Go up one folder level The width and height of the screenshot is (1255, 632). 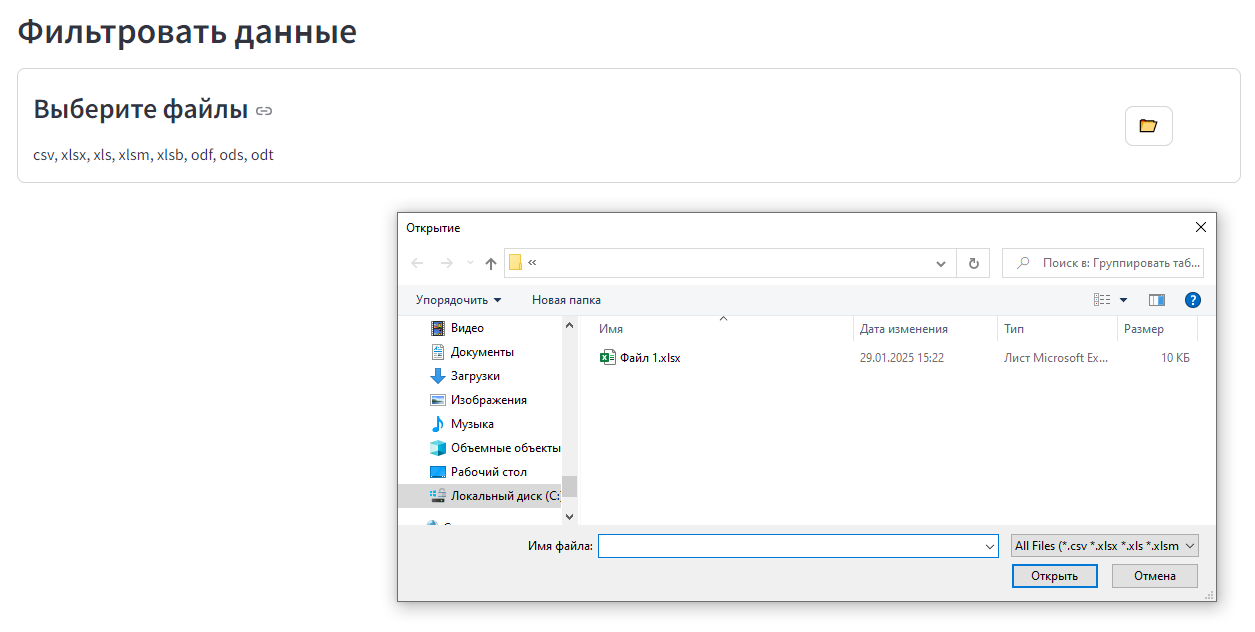(491, 263)
